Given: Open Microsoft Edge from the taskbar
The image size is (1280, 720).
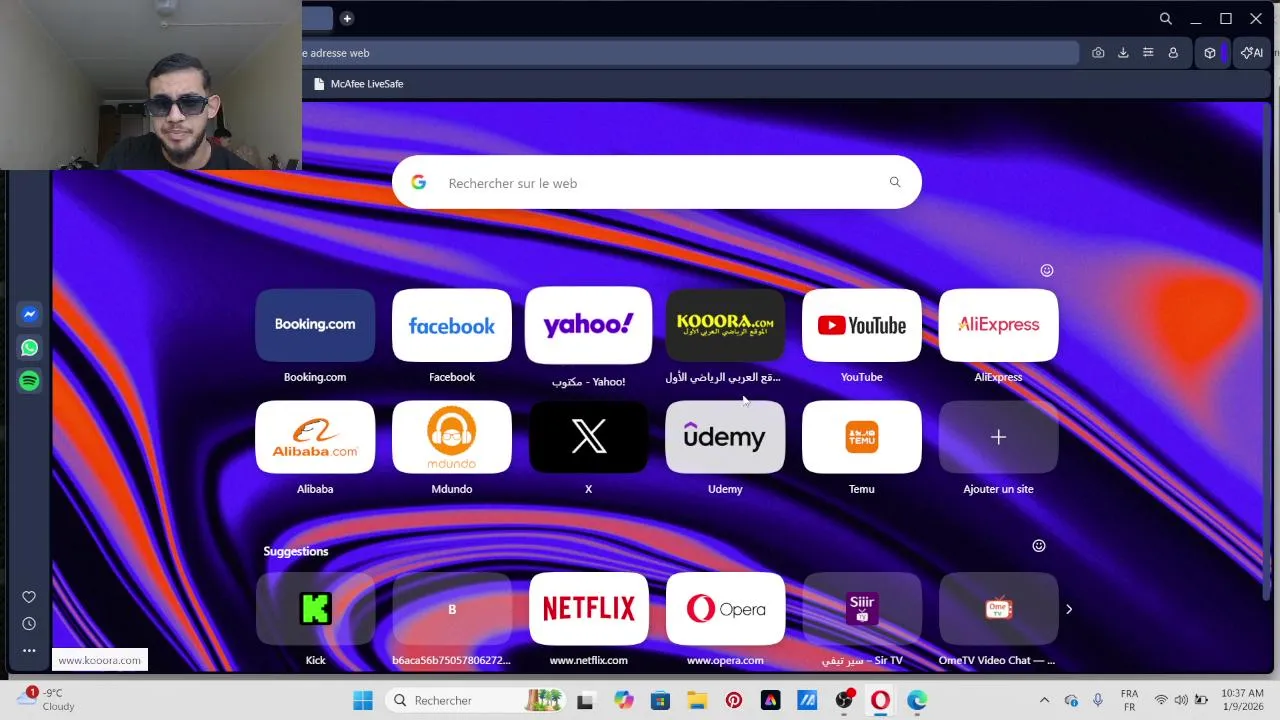Looking at the screenshot, I should tap(917, 700).
